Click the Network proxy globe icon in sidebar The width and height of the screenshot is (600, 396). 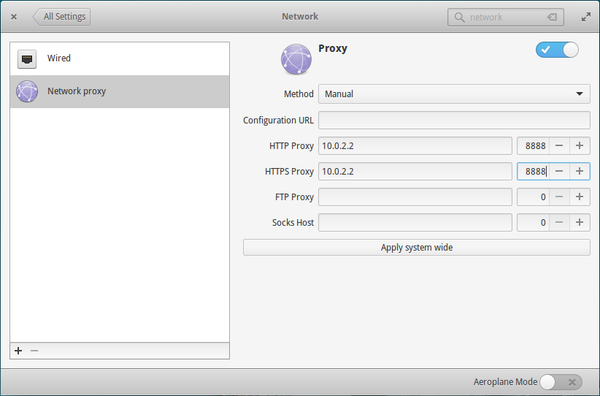(x=27, y=91)
